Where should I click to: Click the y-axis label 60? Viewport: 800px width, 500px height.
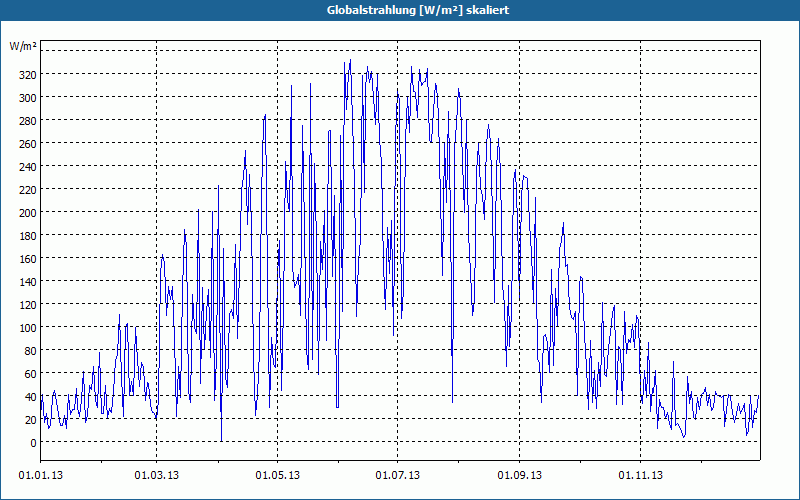pyautogui.click(x=31, y=374)
